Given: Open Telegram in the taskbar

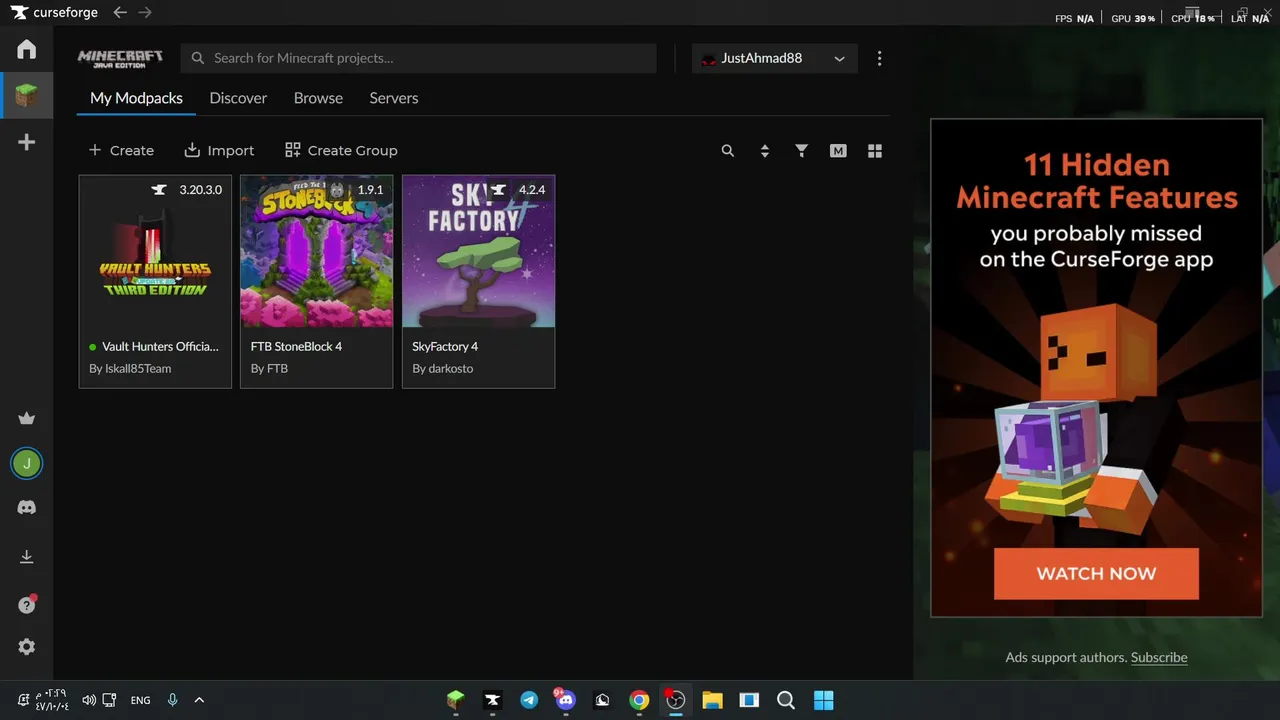Looking at the screenshot, I should tap(529, 700).
